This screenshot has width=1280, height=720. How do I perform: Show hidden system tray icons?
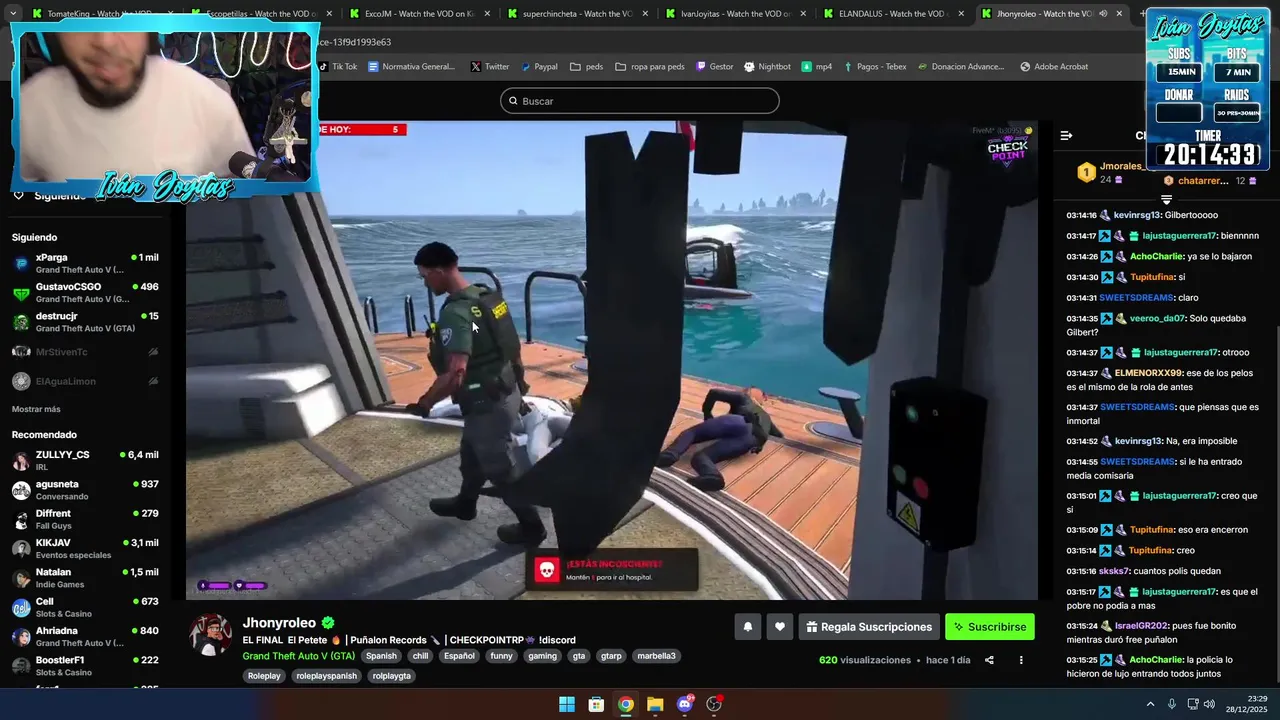coord(1150,704)
